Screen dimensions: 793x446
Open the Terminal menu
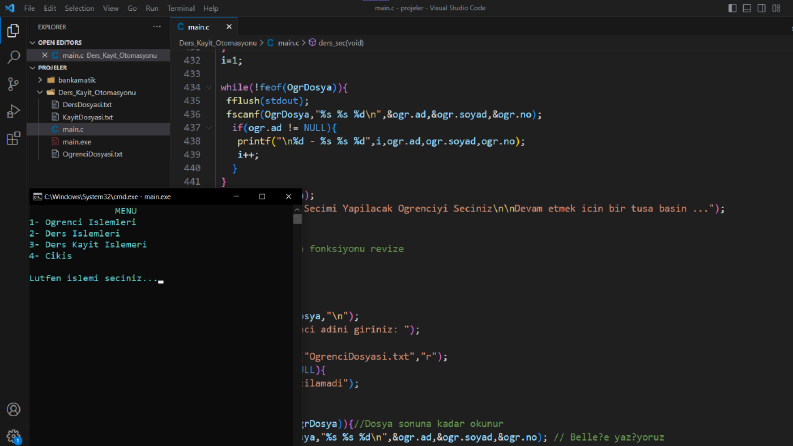[x=181, y=8]
